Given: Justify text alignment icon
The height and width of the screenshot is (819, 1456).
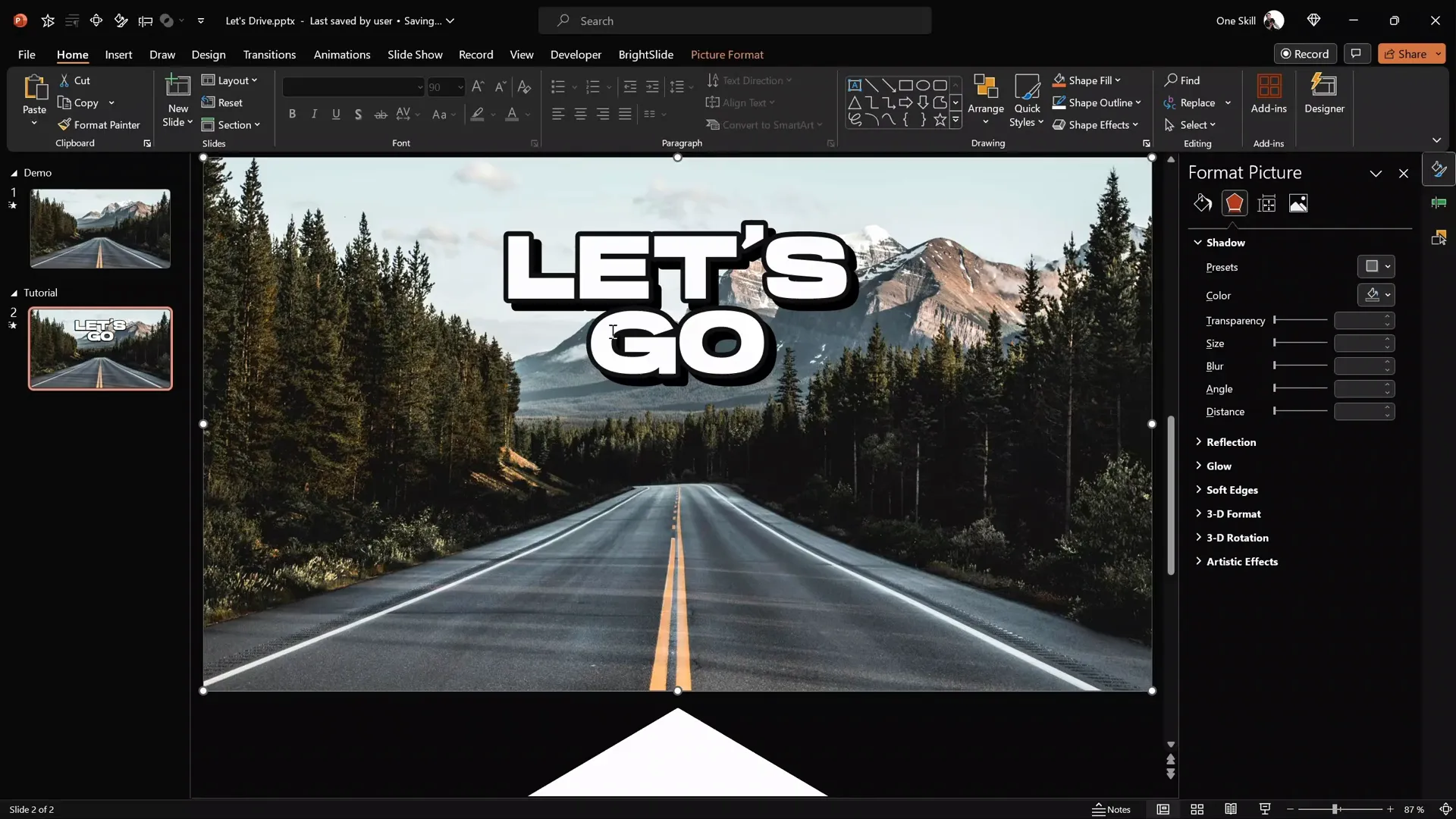Looking at the screenshot, I should pos(625,114).
